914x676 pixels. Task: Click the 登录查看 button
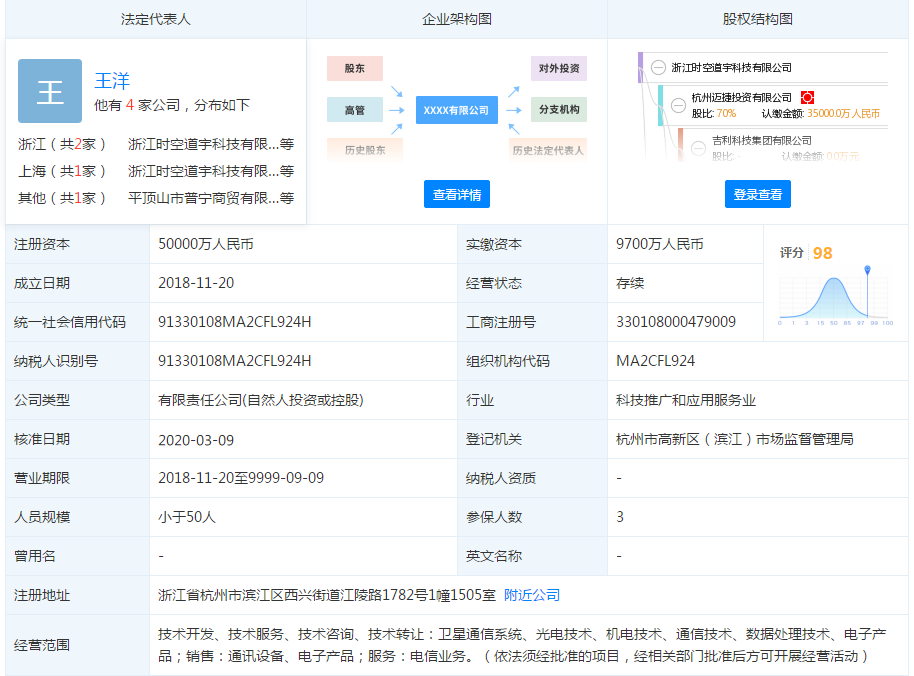(757, 194)
